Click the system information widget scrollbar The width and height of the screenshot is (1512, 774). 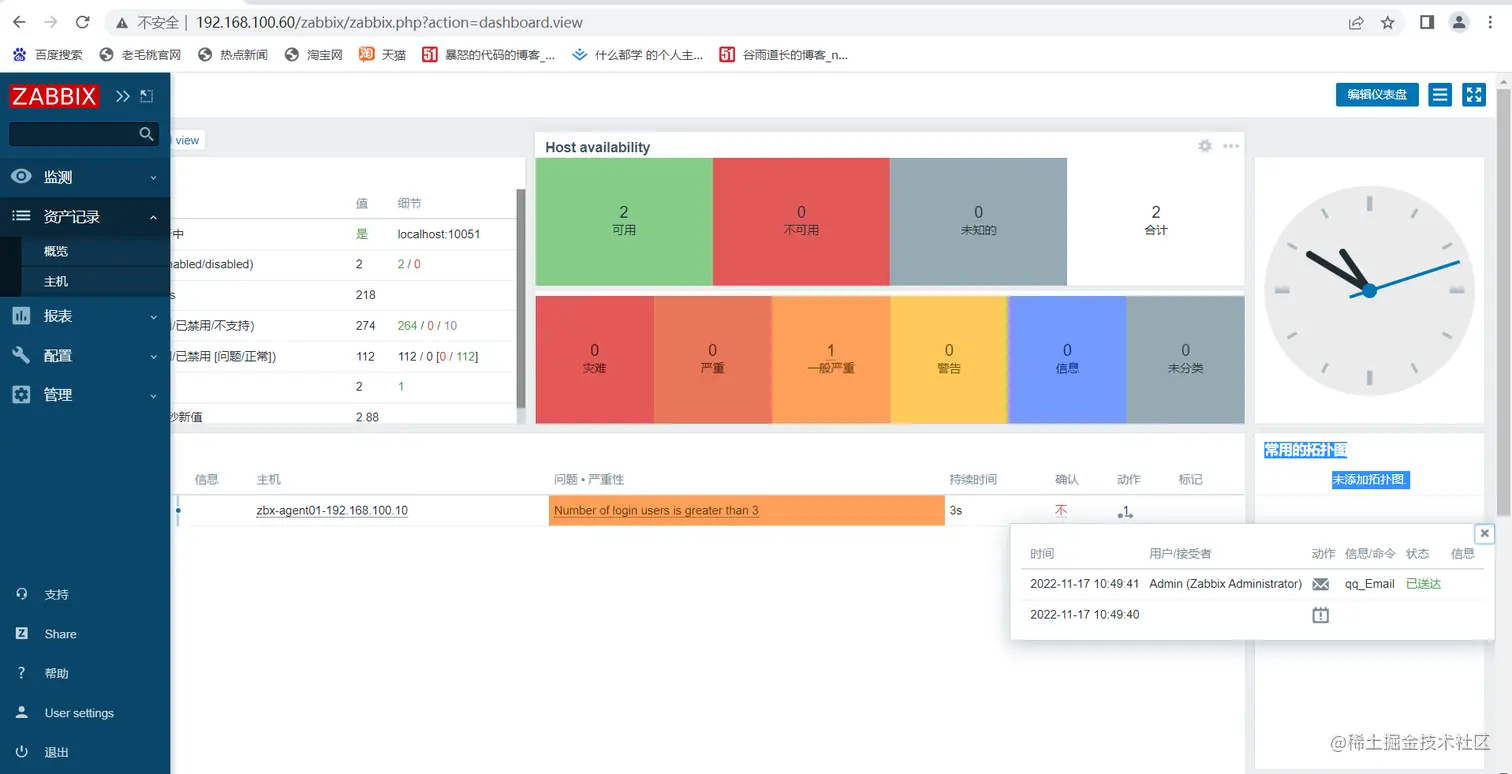[x=520, y=298]
